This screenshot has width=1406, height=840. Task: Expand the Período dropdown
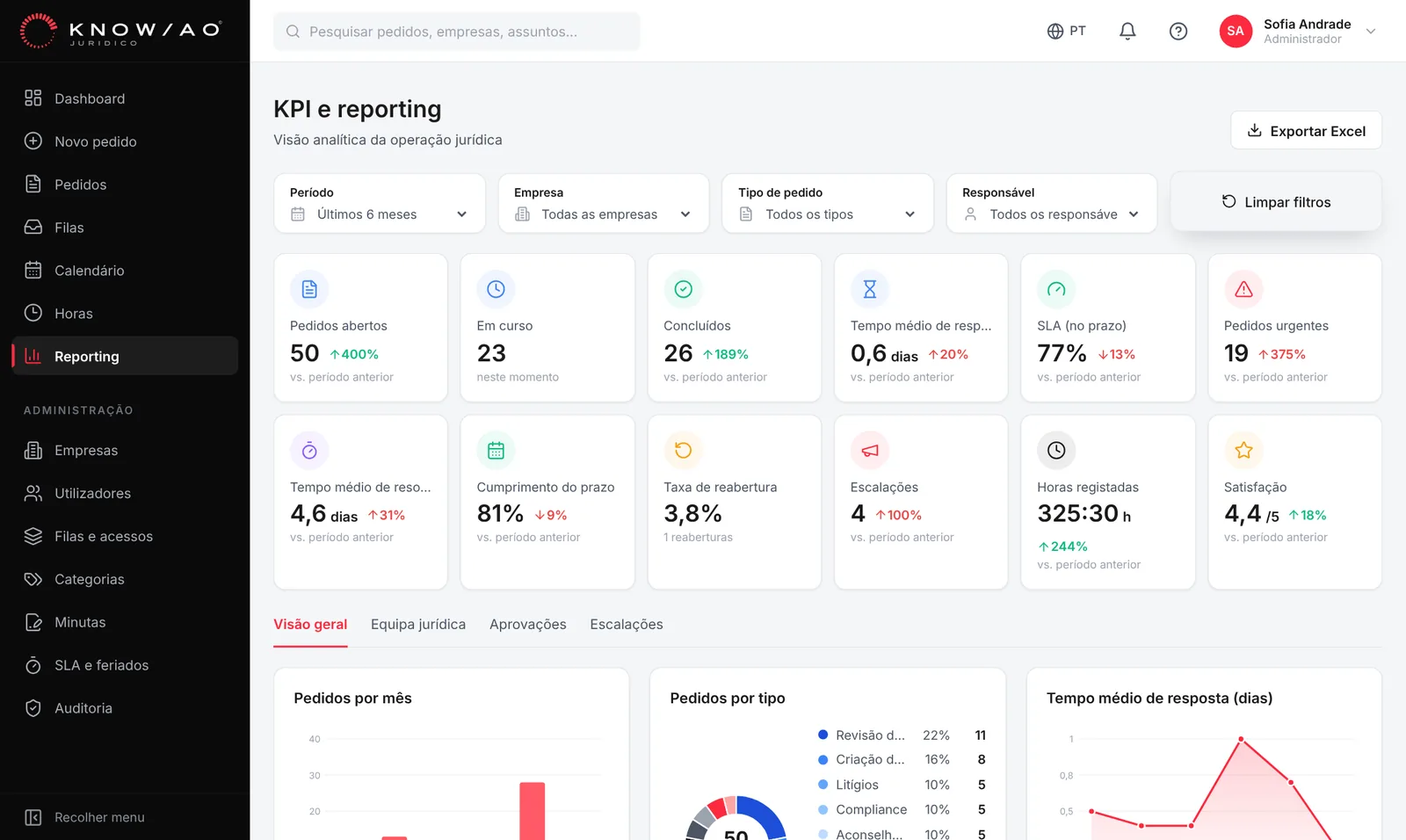tap(380, 204)
